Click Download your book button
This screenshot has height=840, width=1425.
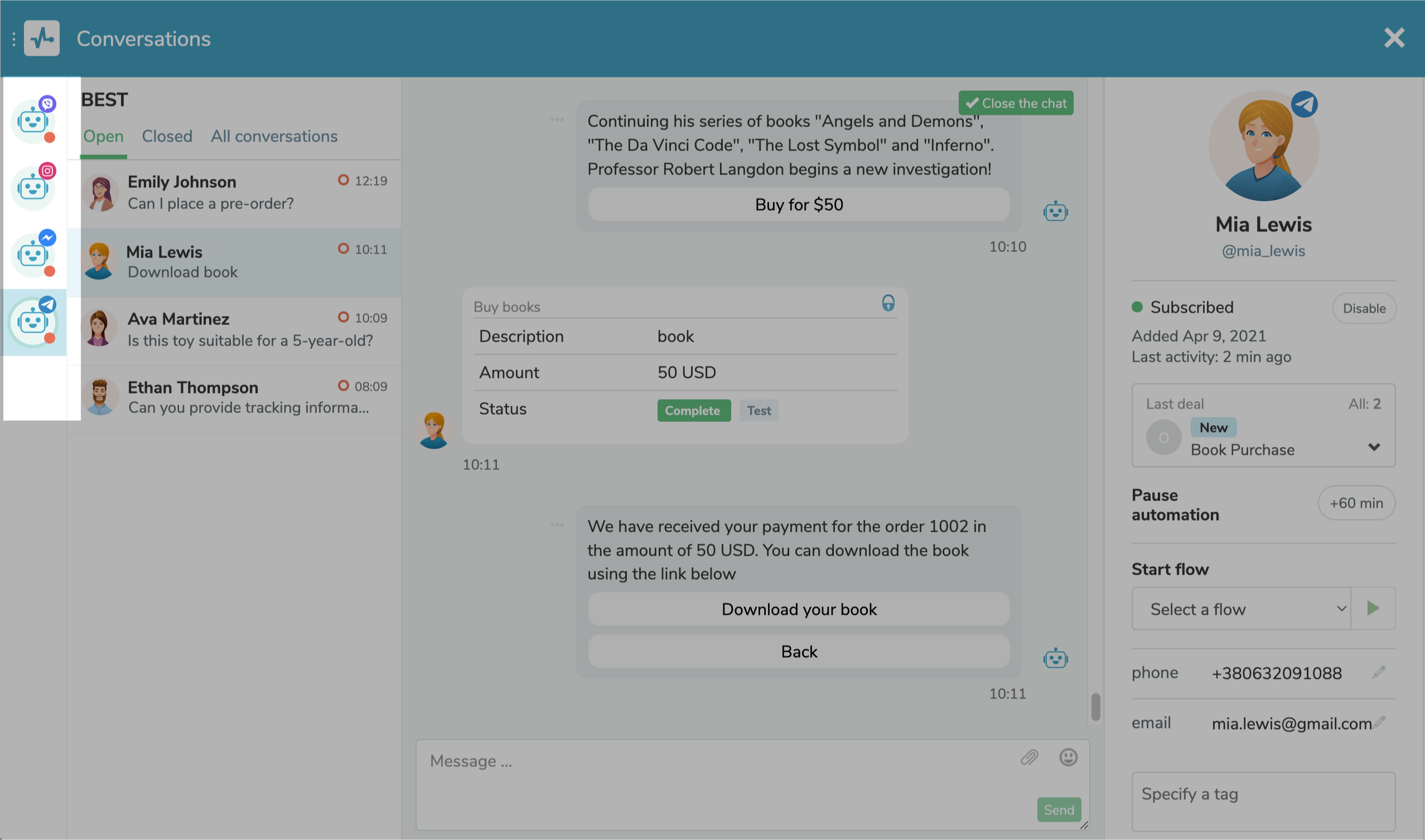click(798, 608)
